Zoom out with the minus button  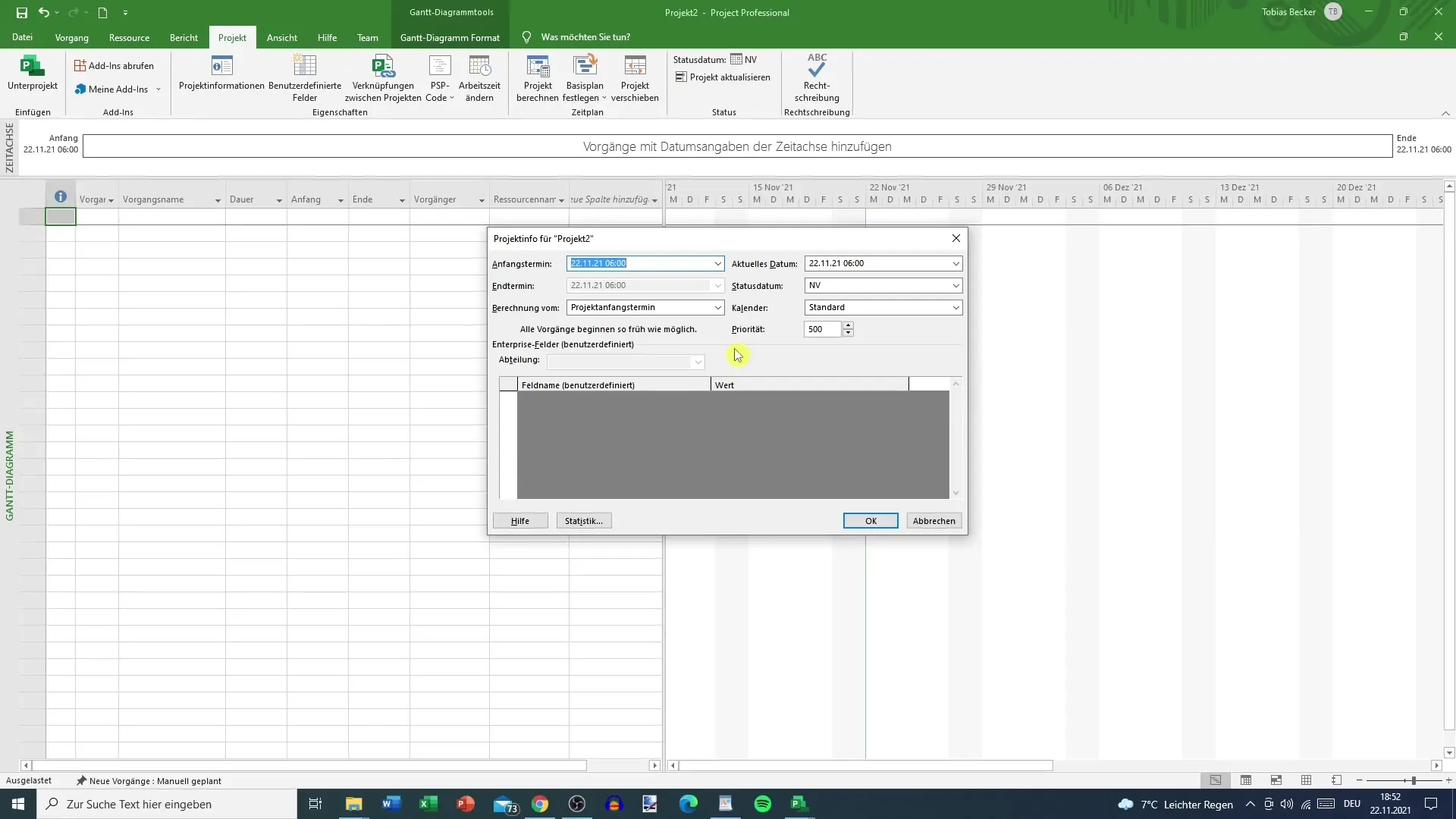(1359, 780)
